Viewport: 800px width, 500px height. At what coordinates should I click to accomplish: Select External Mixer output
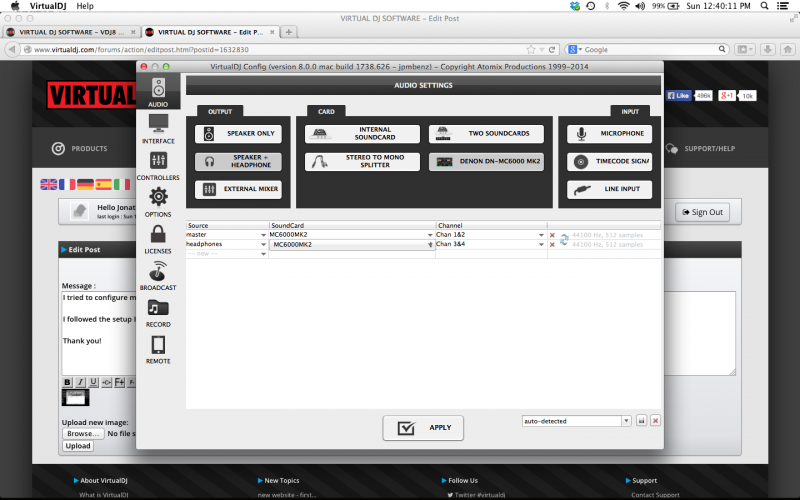238,189
